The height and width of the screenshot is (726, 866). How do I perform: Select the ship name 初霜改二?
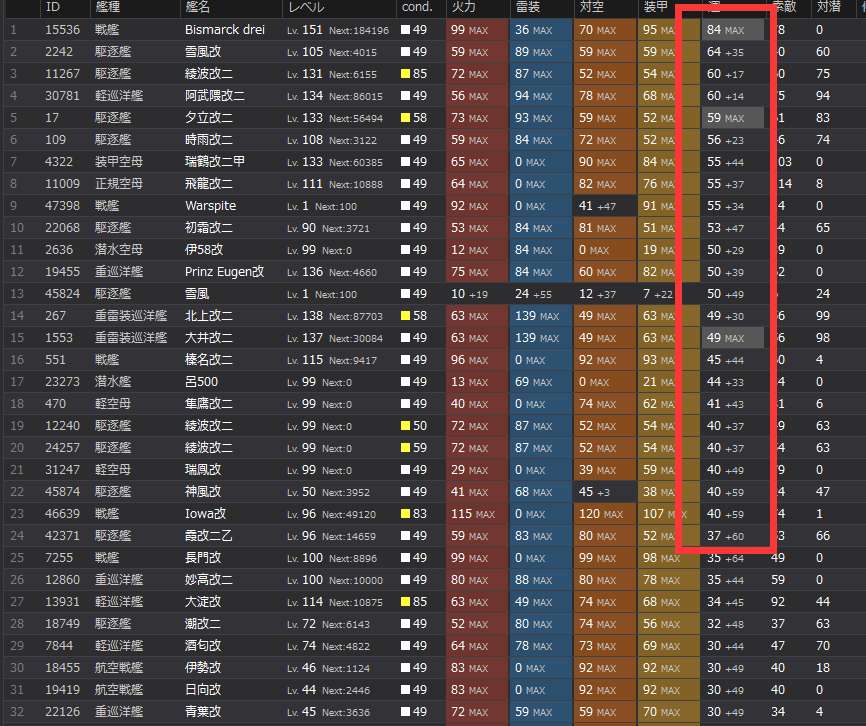point(209,227)
